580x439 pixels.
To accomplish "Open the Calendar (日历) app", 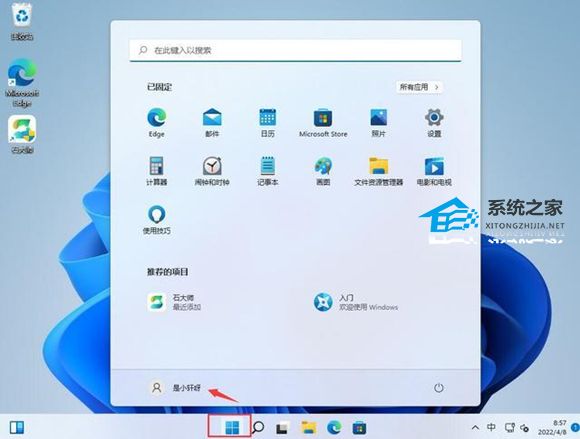I will [x=267, y=123].
